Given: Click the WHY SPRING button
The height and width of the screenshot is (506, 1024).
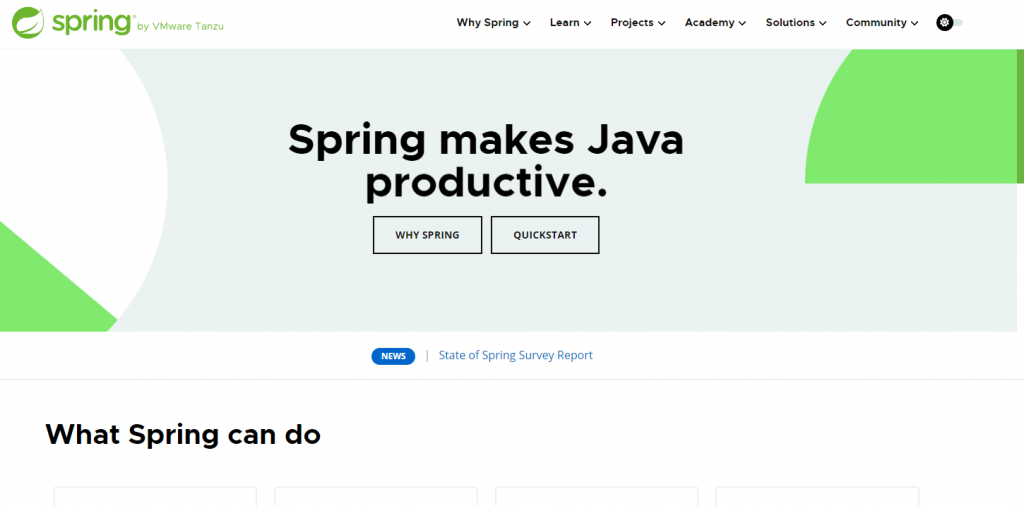Looking at the screenshot, I should point(428,235).
